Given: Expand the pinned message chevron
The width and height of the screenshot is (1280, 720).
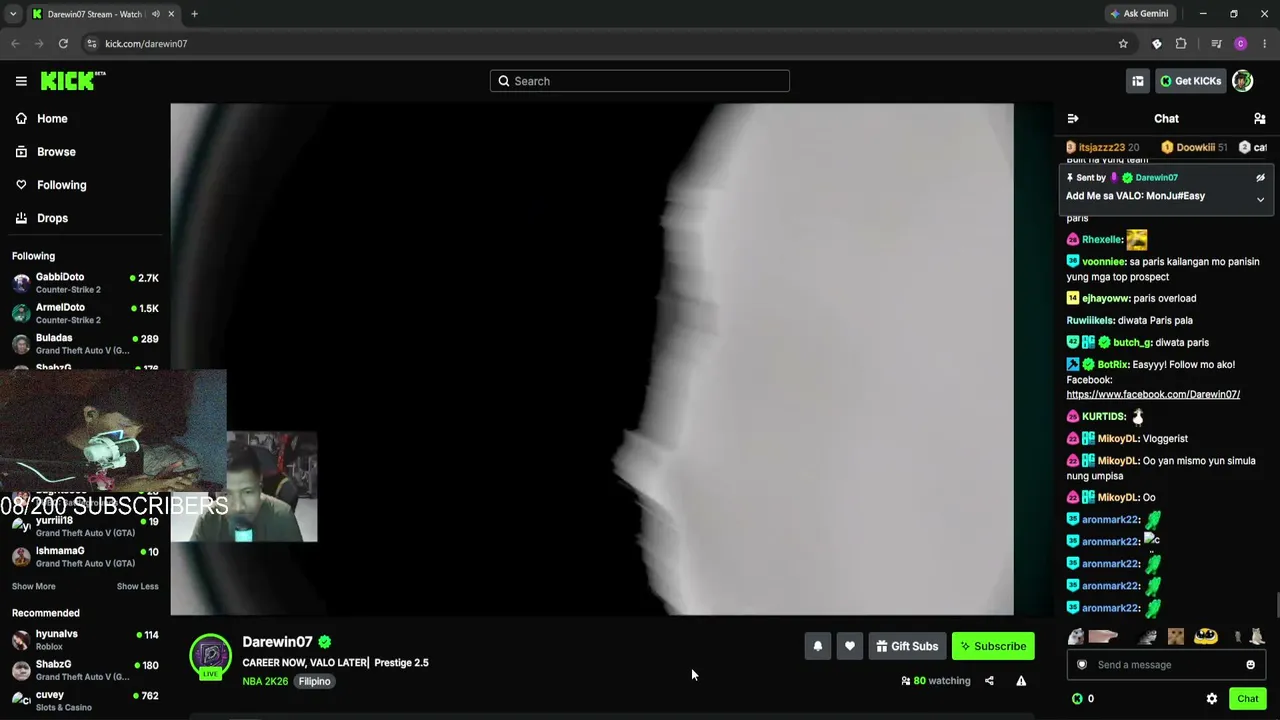Looking at the screenshot, I should coord(1260,200).
